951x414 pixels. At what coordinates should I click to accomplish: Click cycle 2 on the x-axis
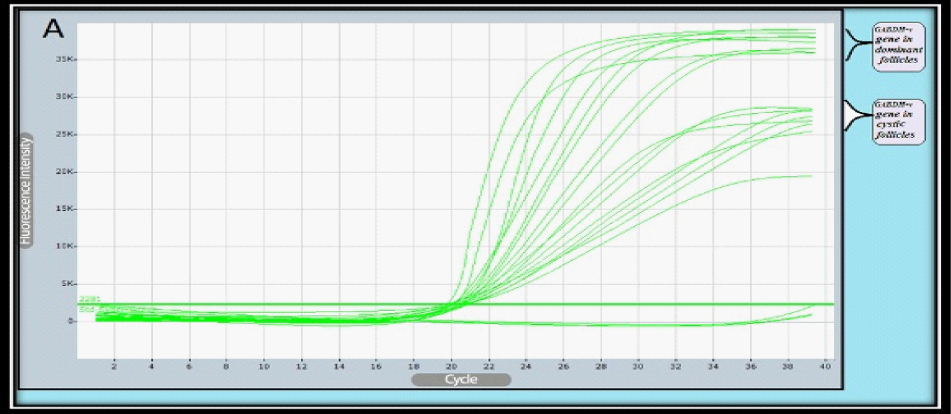tap(114, 367)
